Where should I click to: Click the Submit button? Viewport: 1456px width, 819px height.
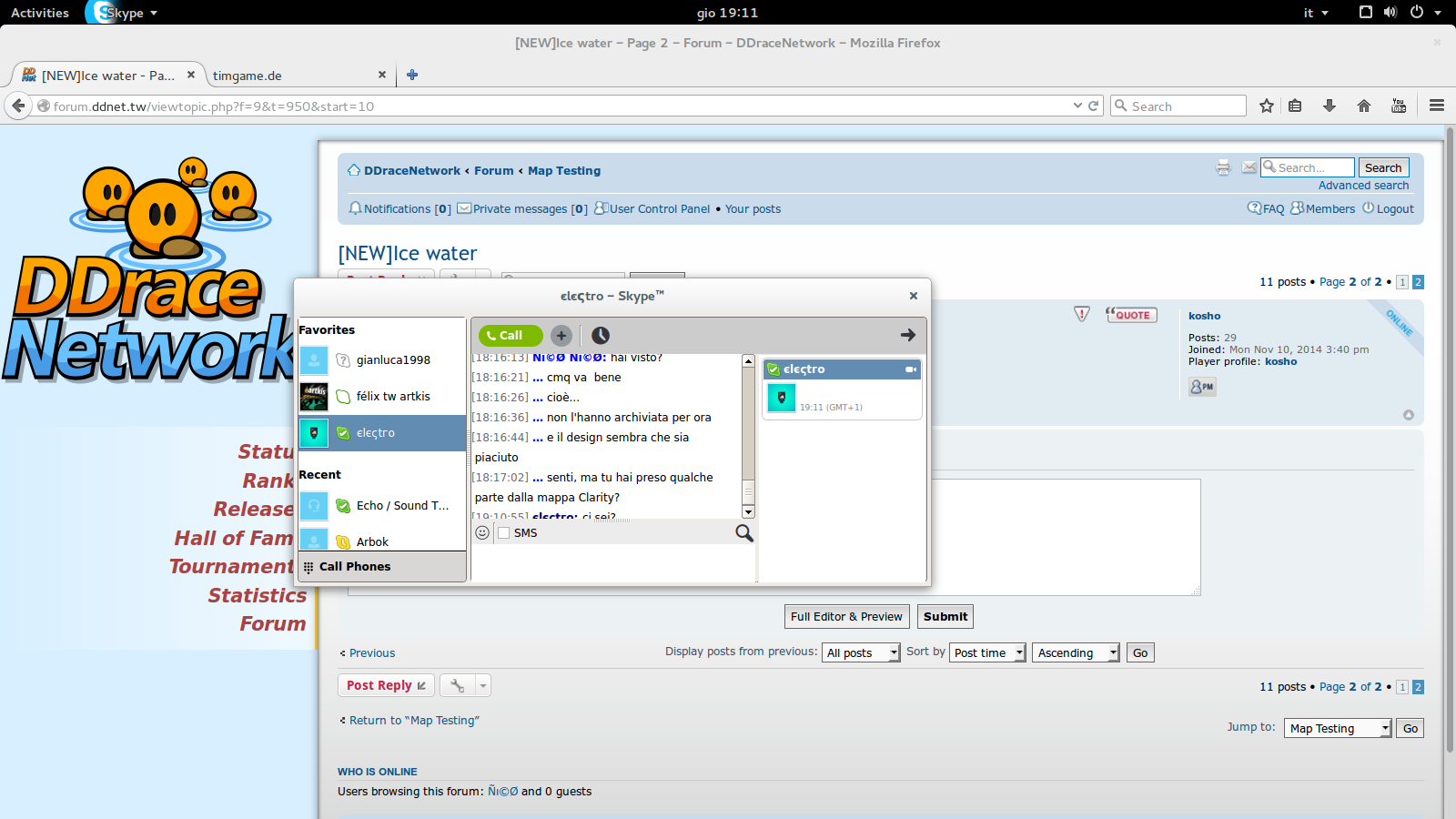945,616
